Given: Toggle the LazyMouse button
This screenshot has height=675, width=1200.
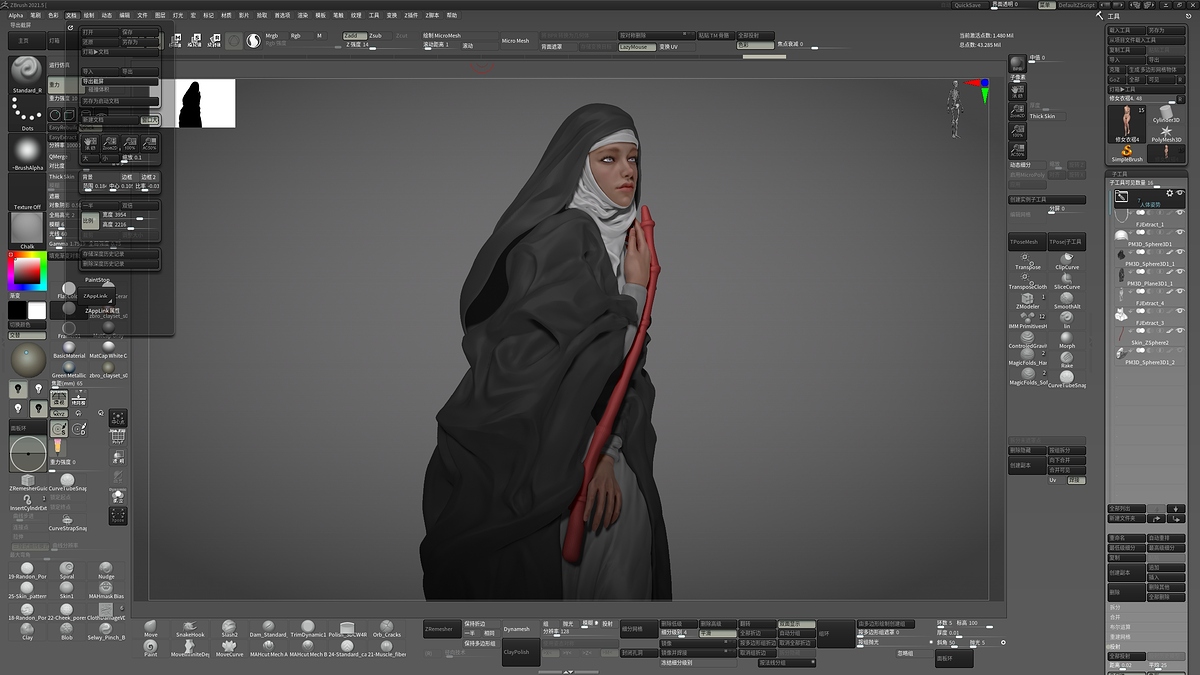Looking at the screenshot, I should 636,47.
